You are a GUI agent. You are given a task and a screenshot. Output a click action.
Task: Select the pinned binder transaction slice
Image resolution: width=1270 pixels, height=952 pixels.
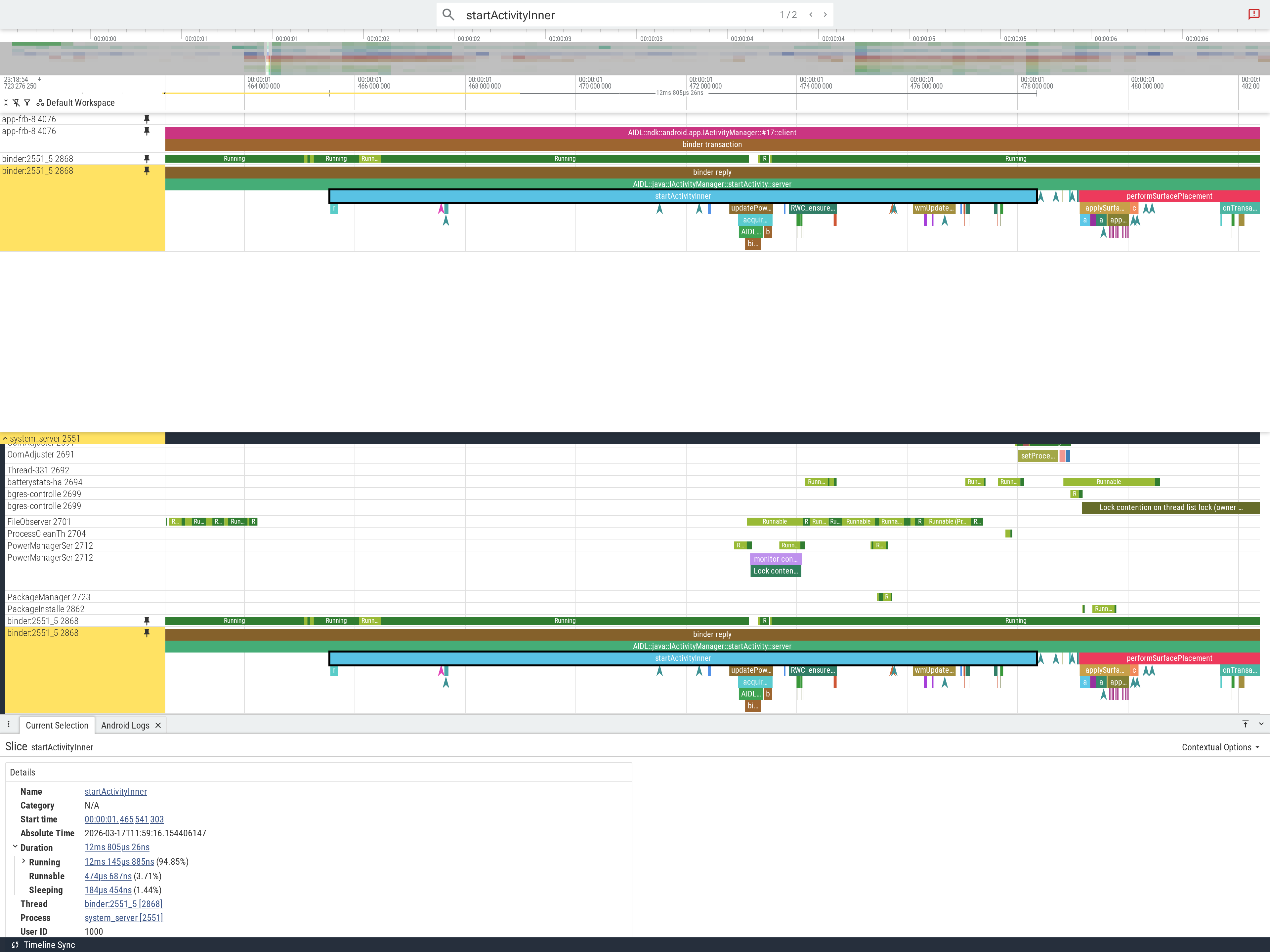(x=712, y=144)
